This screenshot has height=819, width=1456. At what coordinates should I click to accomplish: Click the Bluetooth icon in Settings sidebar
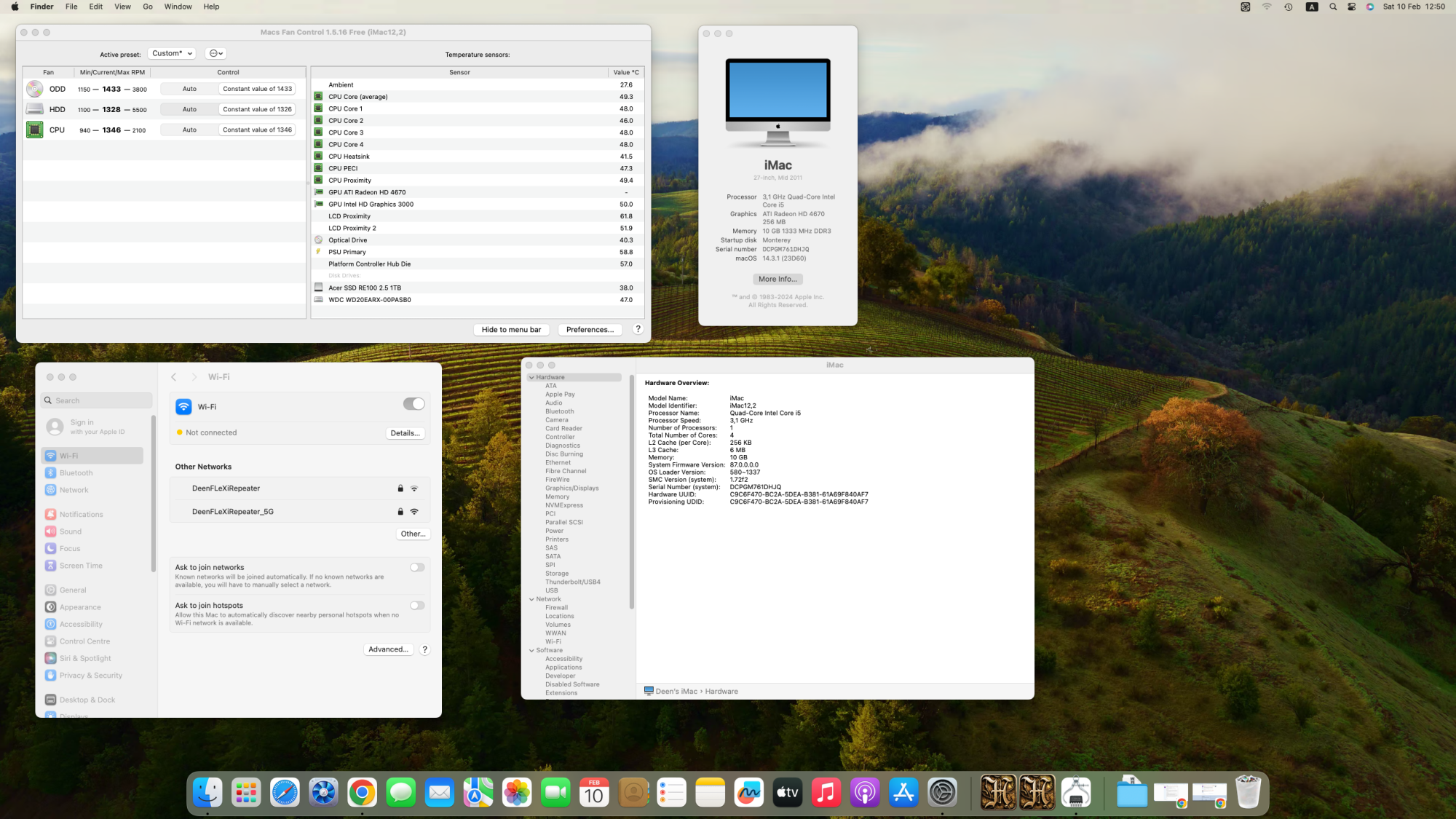(50, 473)
